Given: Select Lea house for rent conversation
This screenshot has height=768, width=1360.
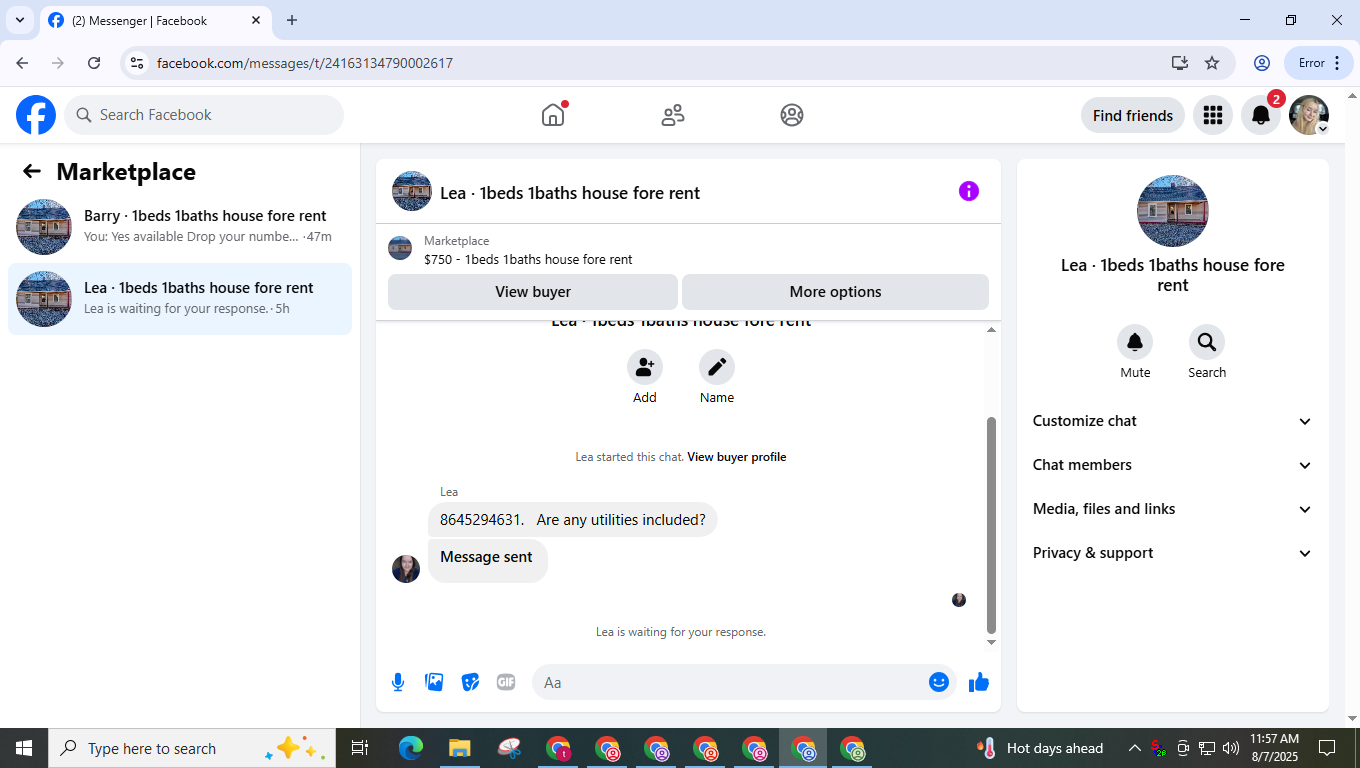Looking at the screenshot, I should tap(180, 299).
